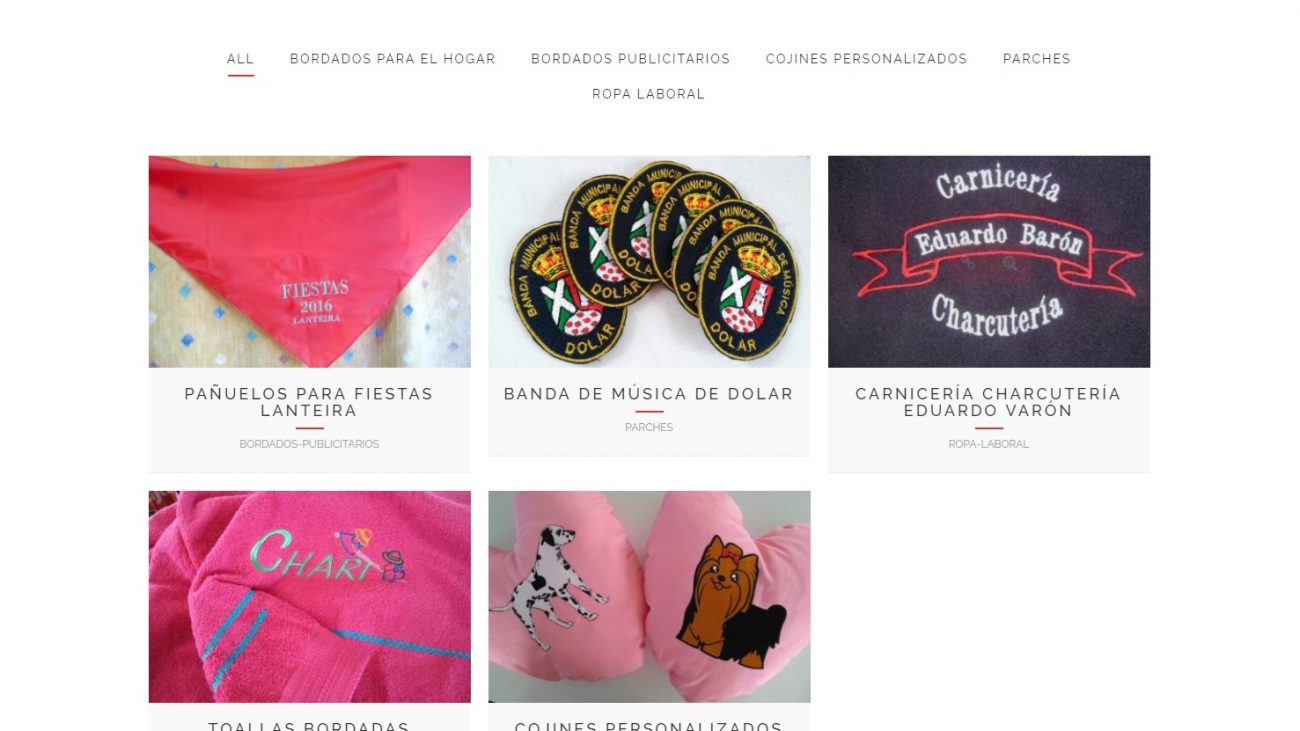Switch to Cojines Personalizados filter
Viewport: 1300px width, 731px height.
pyautogui.click(x=866, y=59)
